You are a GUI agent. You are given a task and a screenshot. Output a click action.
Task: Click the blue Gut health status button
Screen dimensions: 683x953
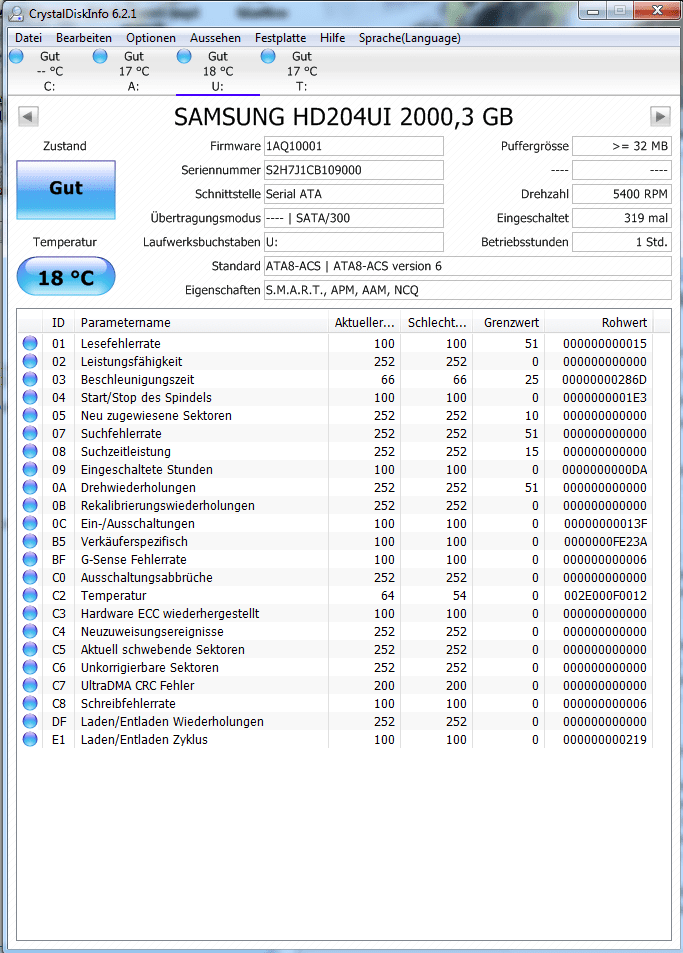point(66,189)
